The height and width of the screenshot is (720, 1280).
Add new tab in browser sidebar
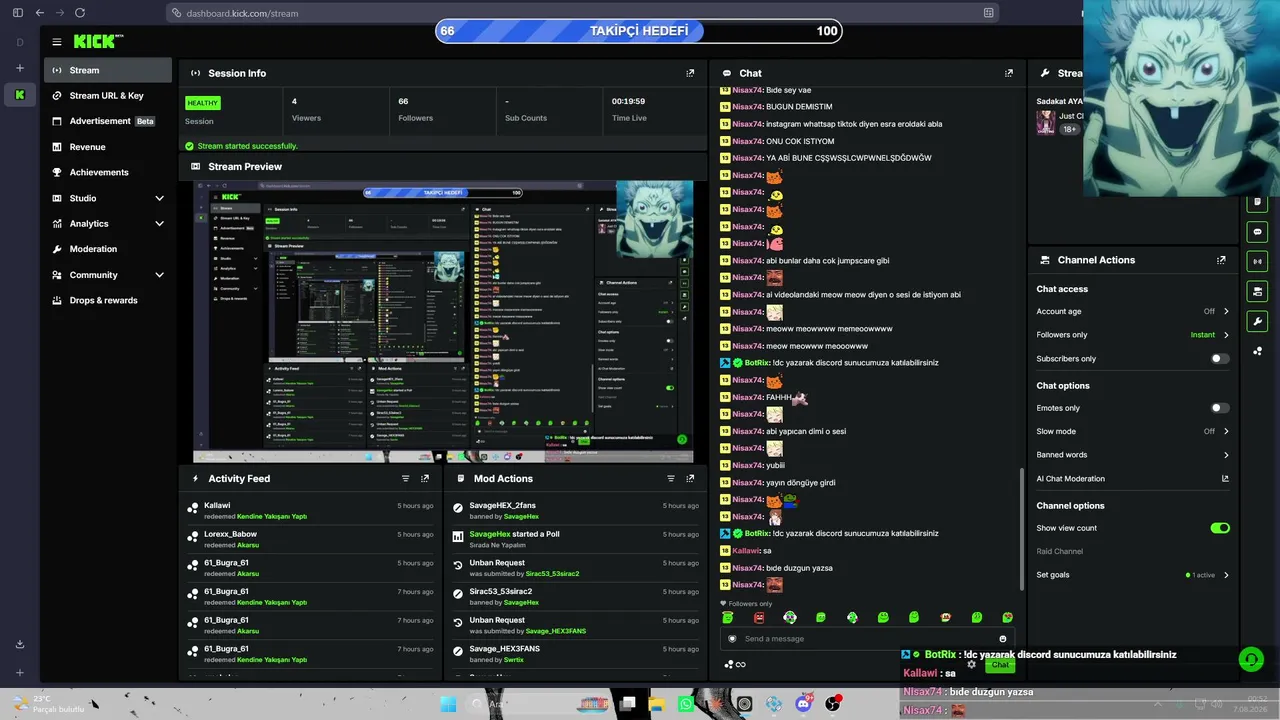pyautogui.click(x=20, y=68)
